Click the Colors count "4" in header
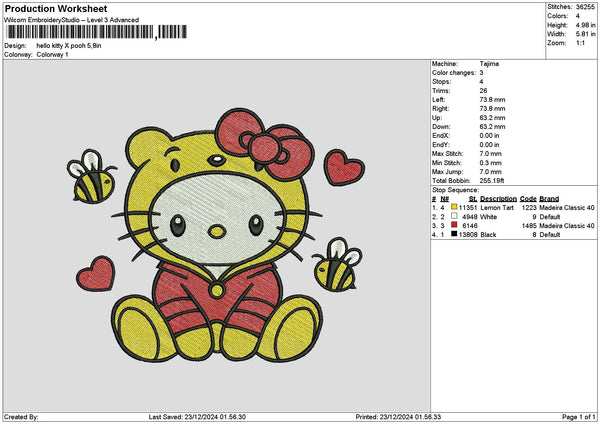 (577, 16)
